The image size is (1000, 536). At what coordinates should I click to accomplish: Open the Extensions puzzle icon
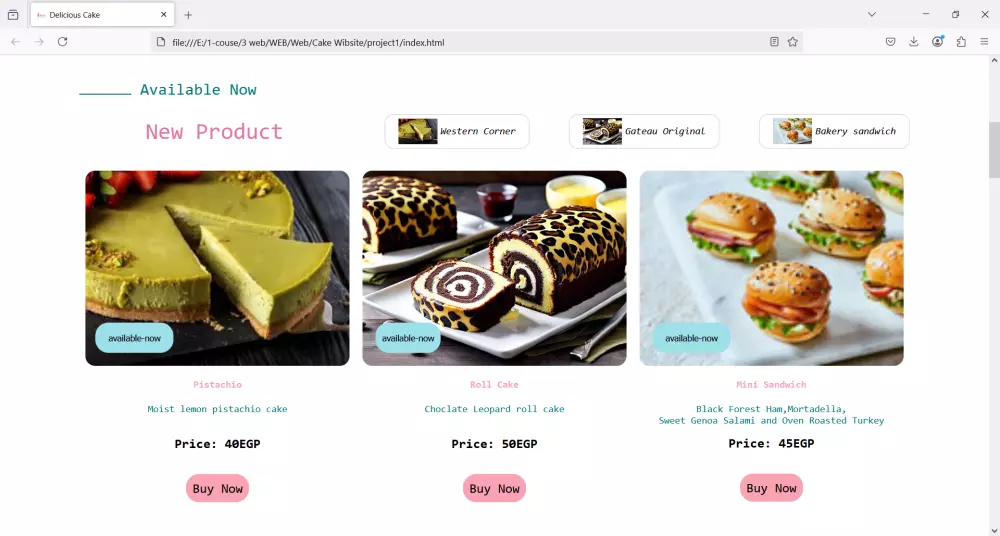pos(961,41)
